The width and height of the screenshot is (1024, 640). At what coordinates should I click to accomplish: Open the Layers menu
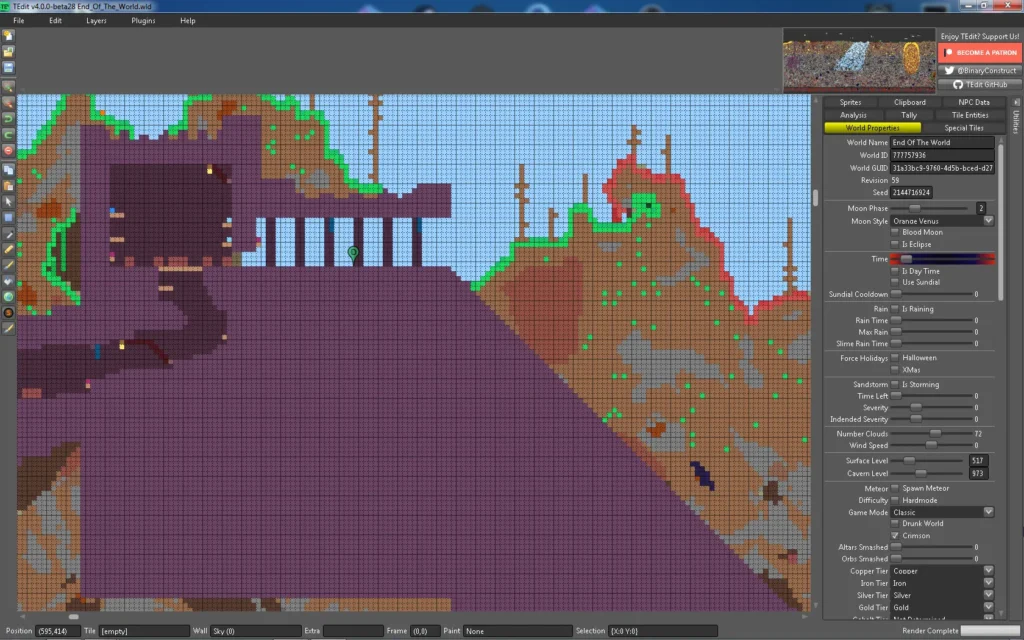coord(96,21)
